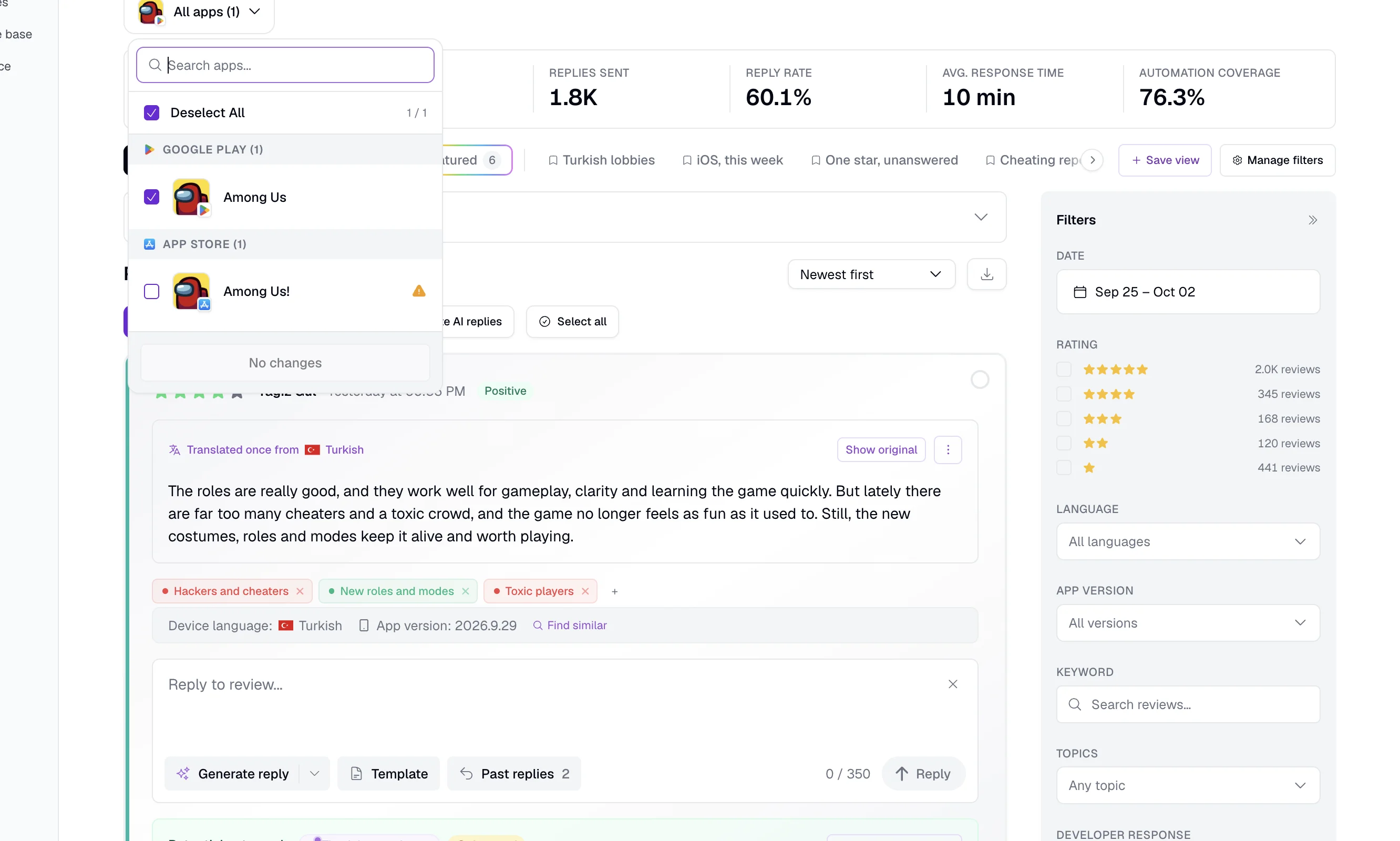This screenshot has width=1400, height=841.
Task: Filter by two-star rating checkbox
Action: pos(1064,443)
